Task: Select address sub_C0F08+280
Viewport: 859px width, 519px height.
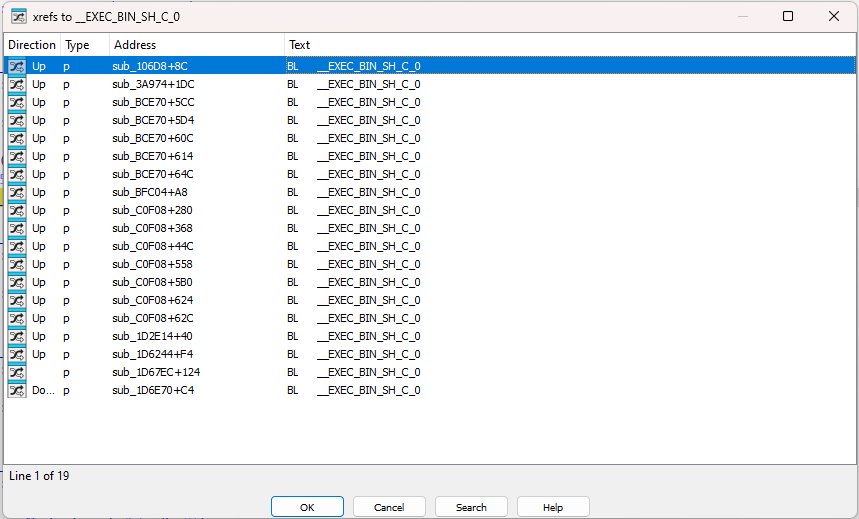Action: pos(152,210)
